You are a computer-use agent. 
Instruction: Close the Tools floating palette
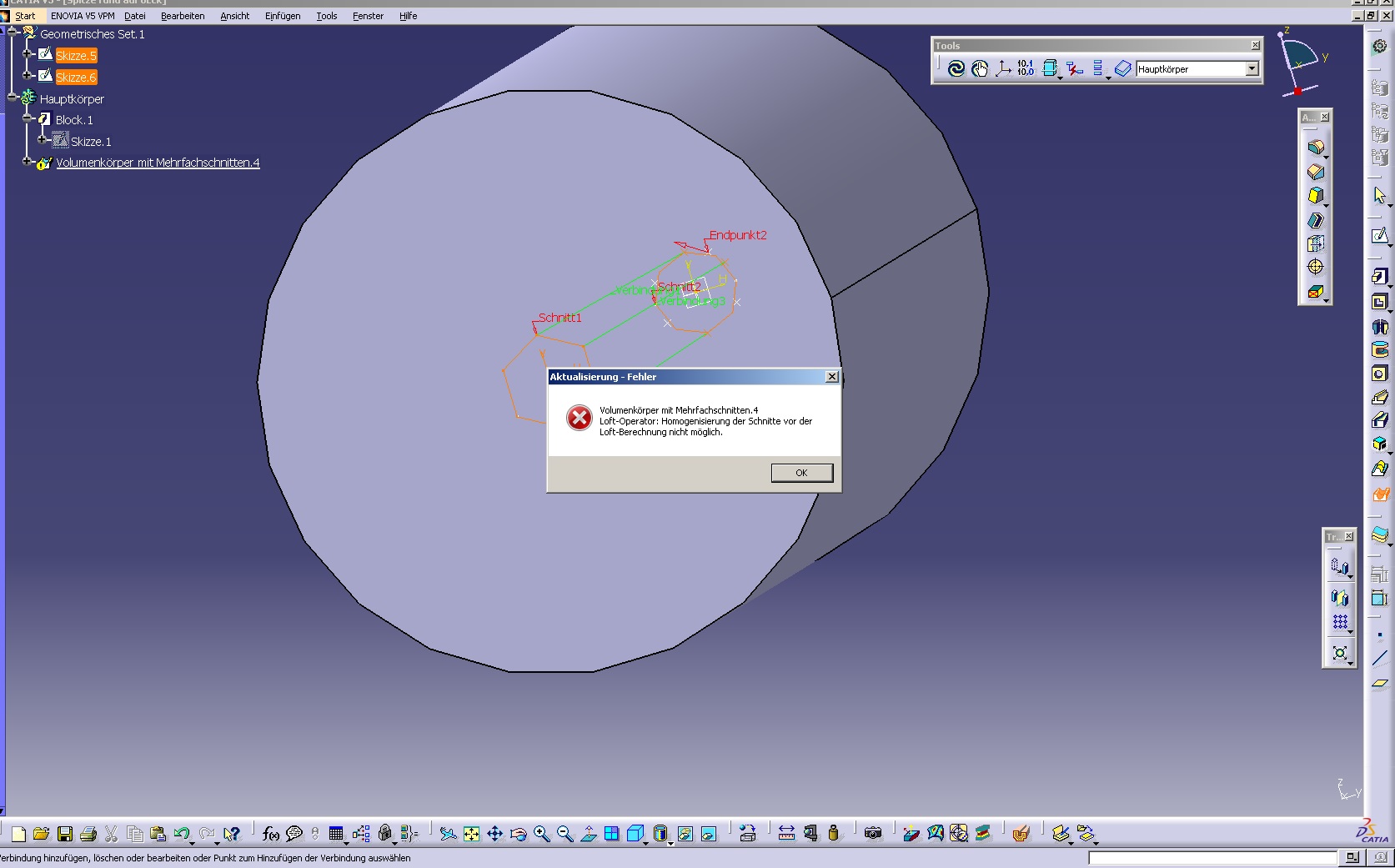point(1255,45)
